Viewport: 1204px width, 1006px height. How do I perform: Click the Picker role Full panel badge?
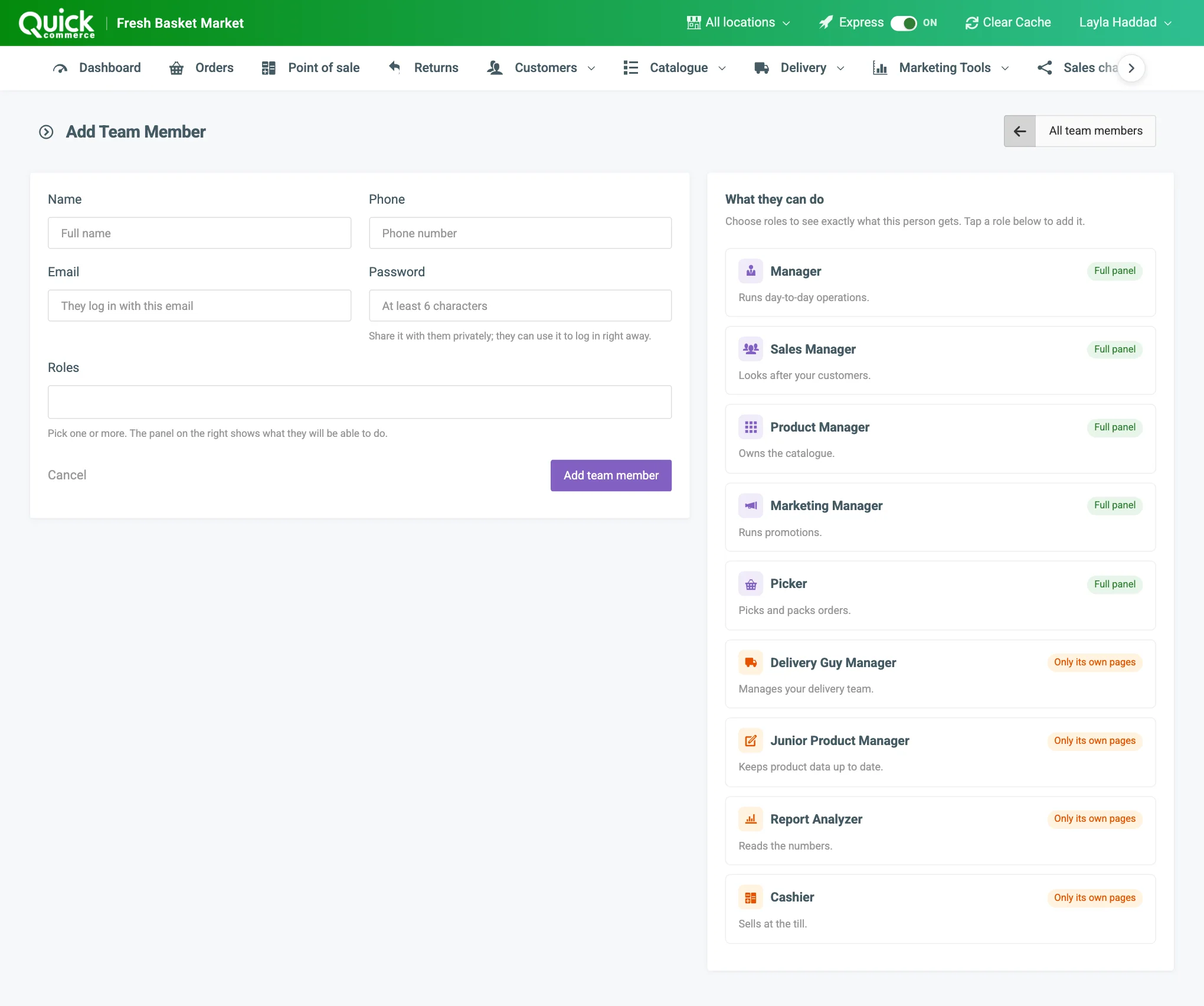pyautogui.click(x=1114, y=584)
